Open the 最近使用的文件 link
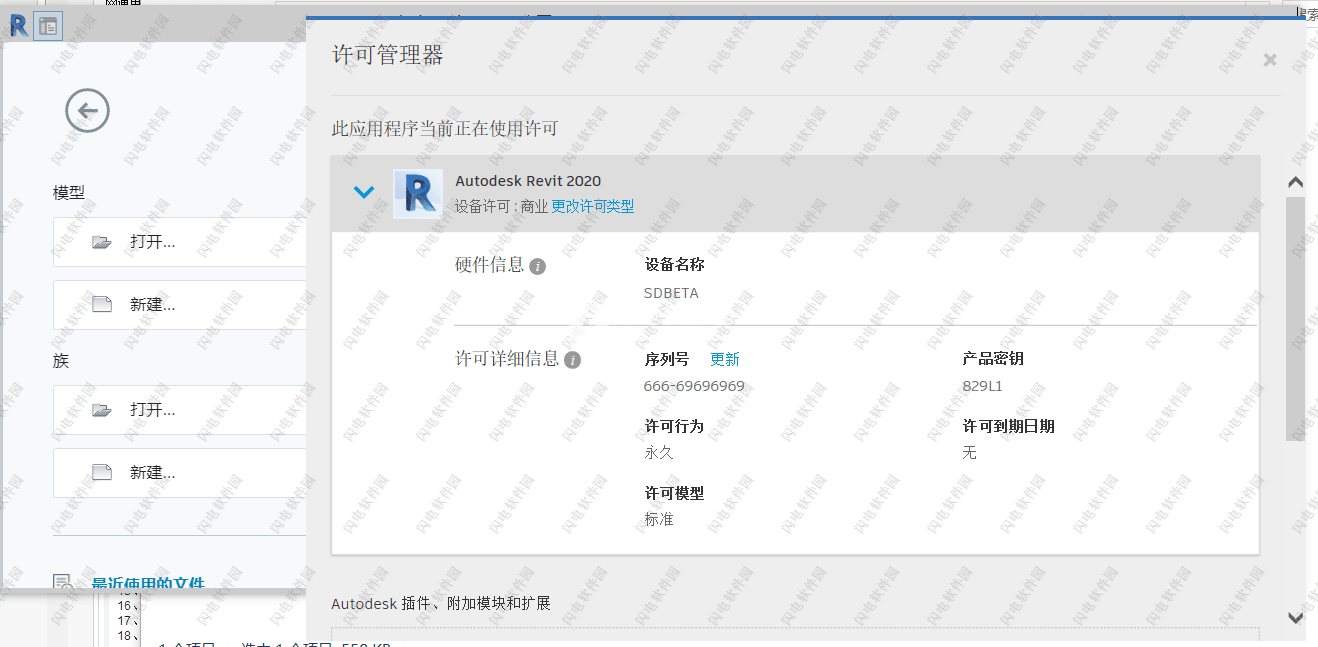 coord(148,583)
